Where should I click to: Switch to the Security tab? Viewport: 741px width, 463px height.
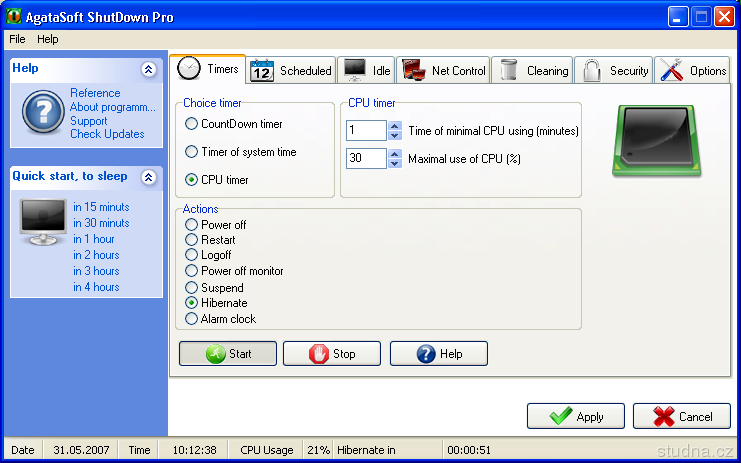(x=613, y=70)
